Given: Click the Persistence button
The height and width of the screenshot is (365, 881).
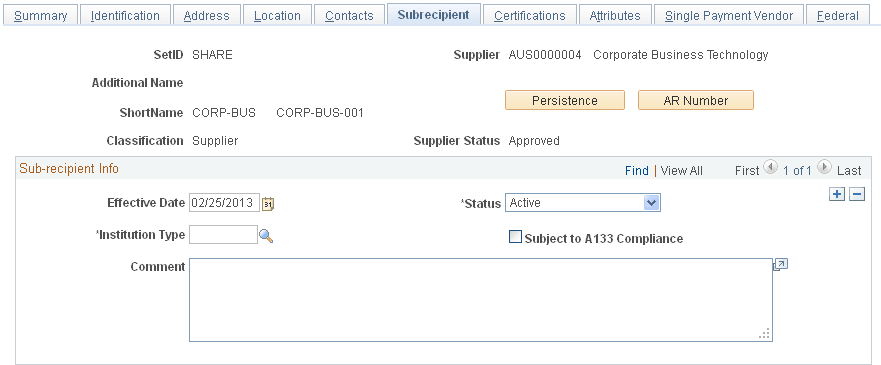Looking at the screenshot, I should tap(565, 101).
